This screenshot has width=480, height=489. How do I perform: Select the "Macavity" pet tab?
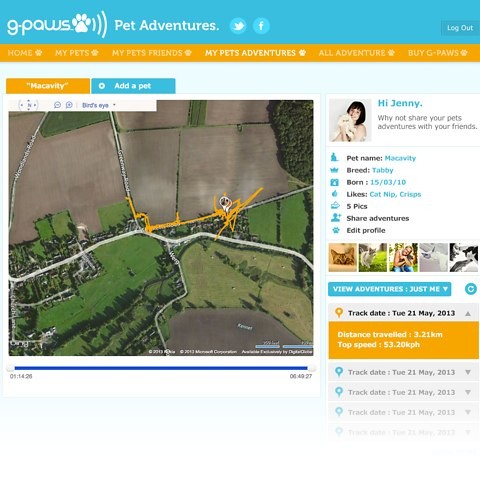tap(48, 86)
